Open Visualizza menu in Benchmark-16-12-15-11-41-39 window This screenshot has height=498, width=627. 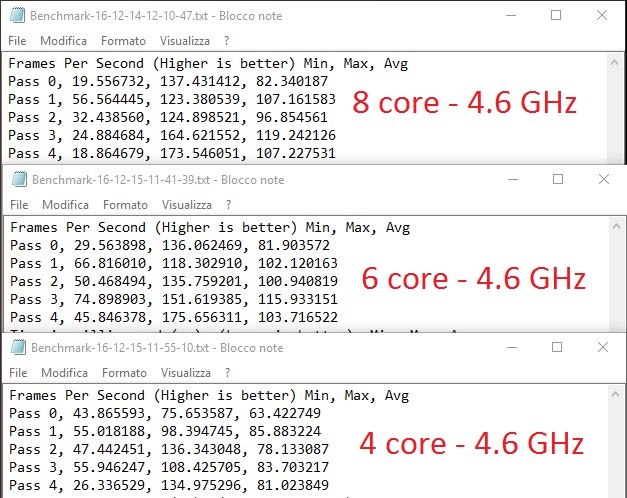click(187, 205)
